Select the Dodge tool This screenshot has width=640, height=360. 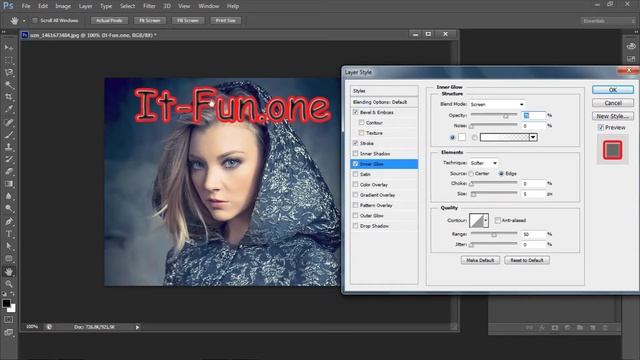tap(9, 209)
